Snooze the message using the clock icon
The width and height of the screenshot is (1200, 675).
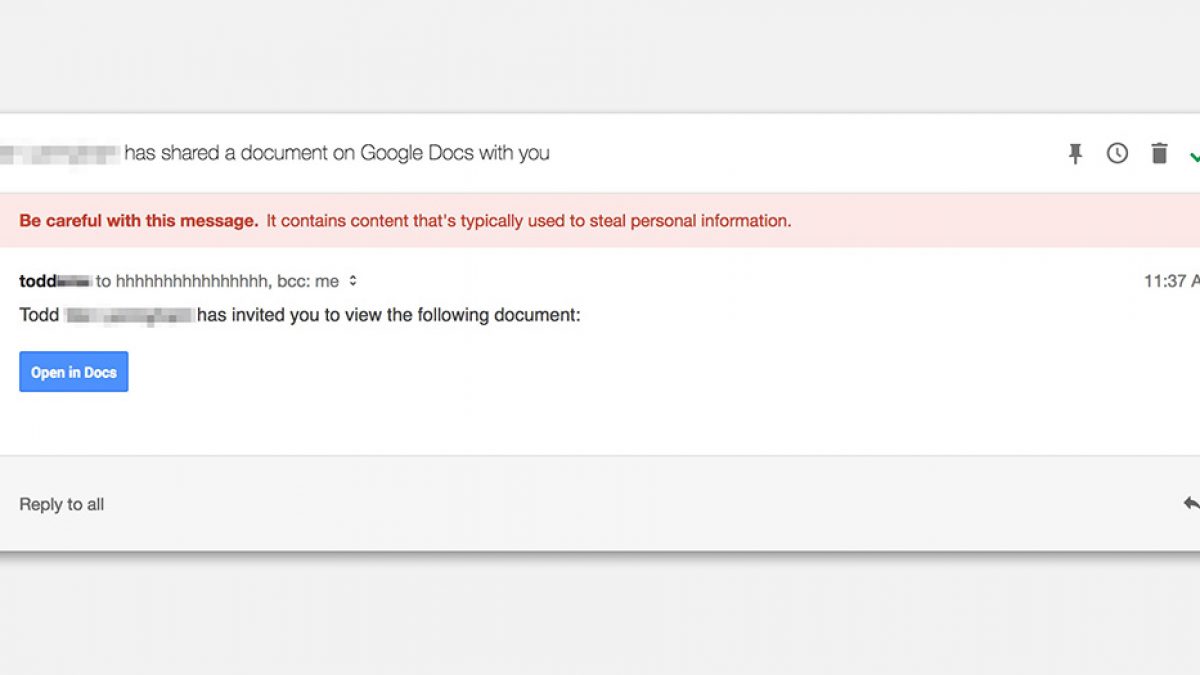[x=1117, y=154]
